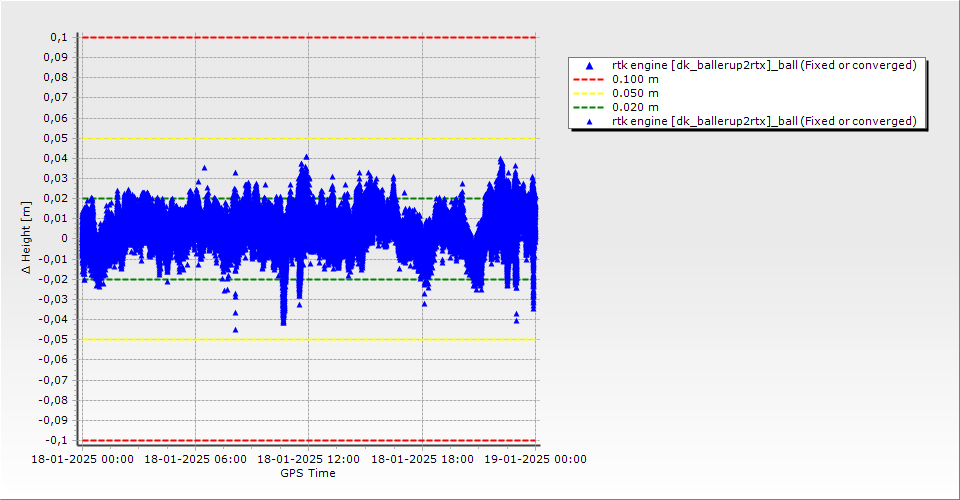Click the 0,05 tick label on the y-axis

55,138
